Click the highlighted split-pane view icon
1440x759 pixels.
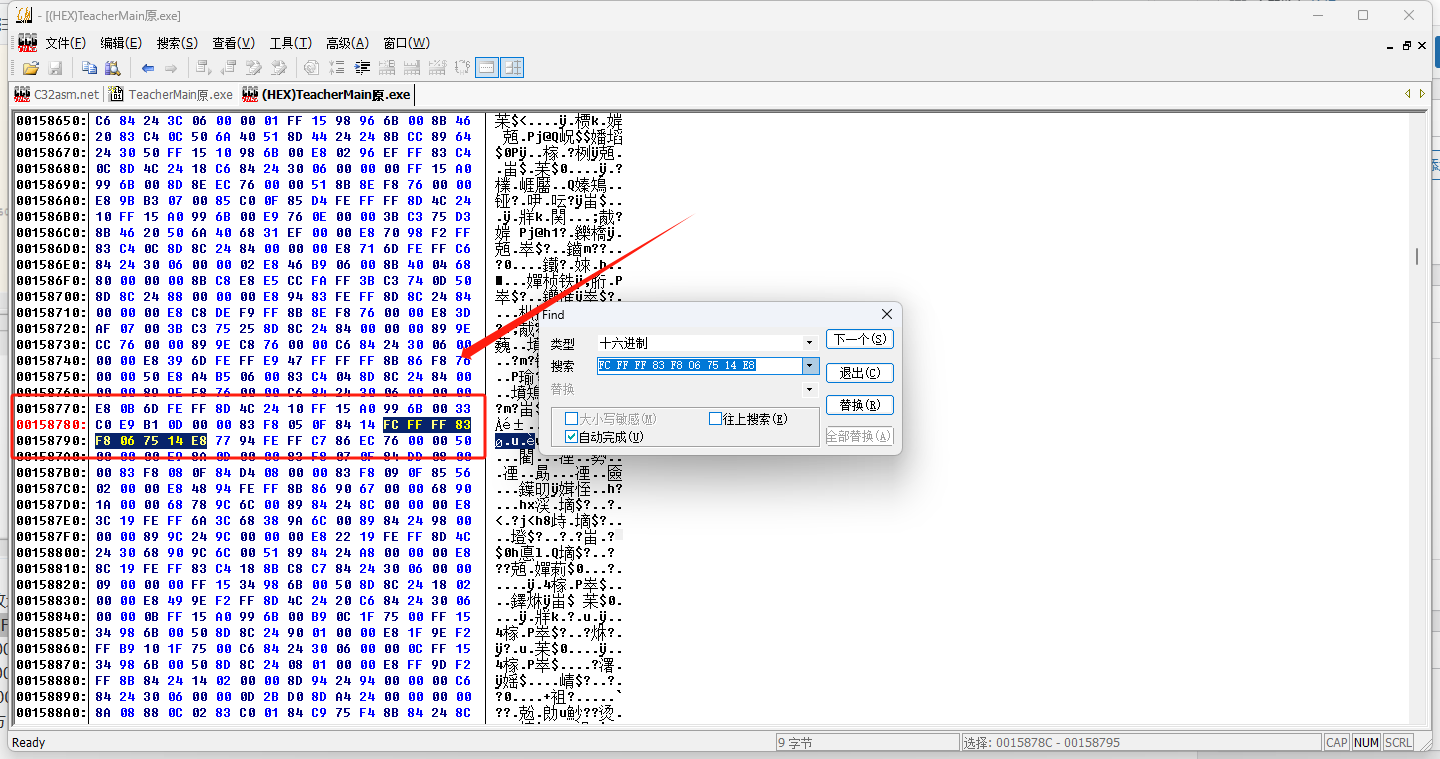[512, 68]
